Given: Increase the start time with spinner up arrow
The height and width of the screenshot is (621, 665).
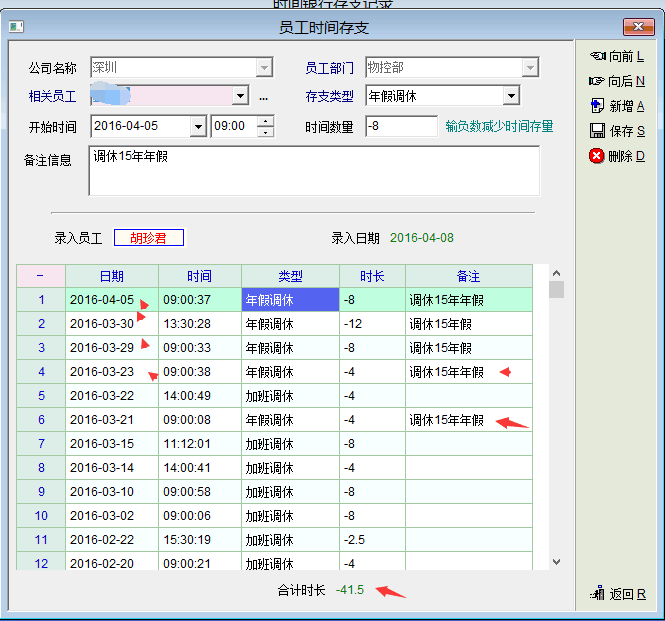Looking at the screenshot, I should (265, 121).
